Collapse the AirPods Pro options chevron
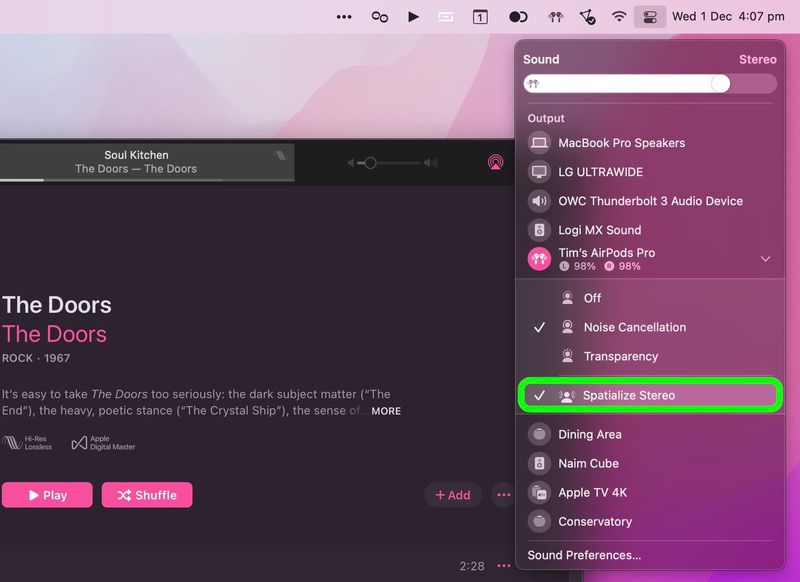The image size is (800, 582). [765, 259]
